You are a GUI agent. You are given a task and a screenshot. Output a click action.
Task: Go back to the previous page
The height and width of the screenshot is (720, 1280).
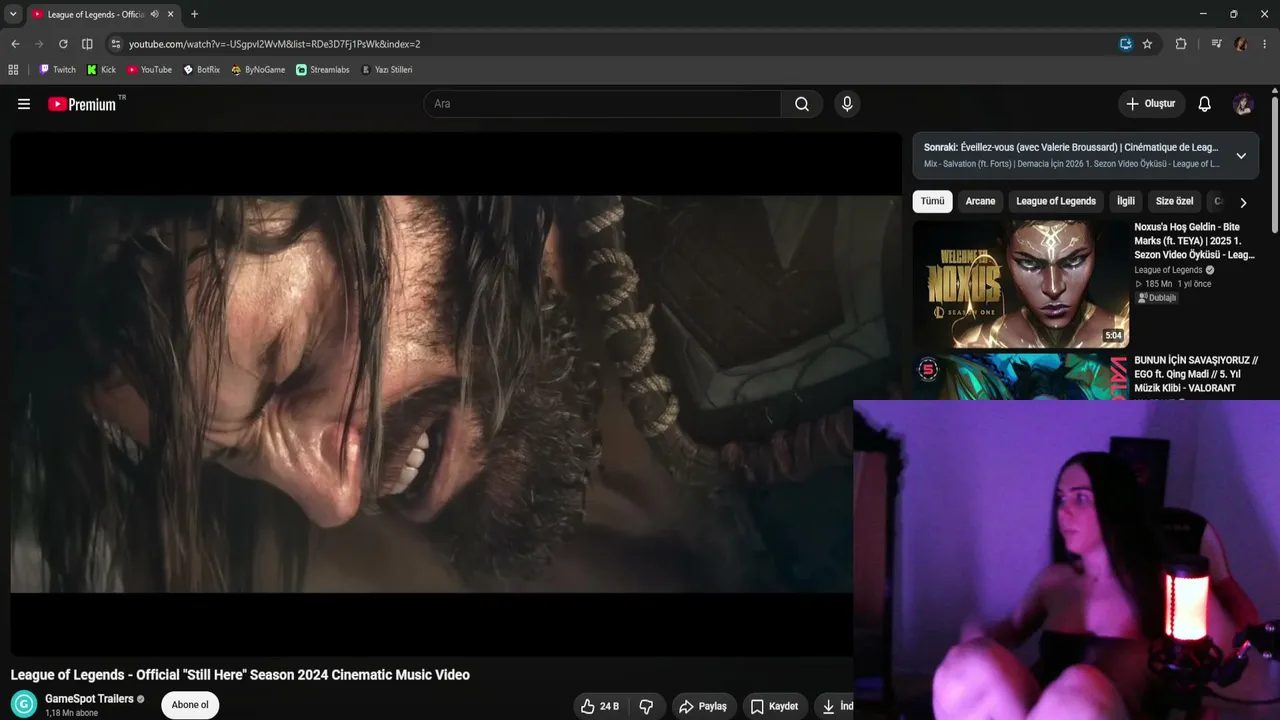(x=15, y=44)
